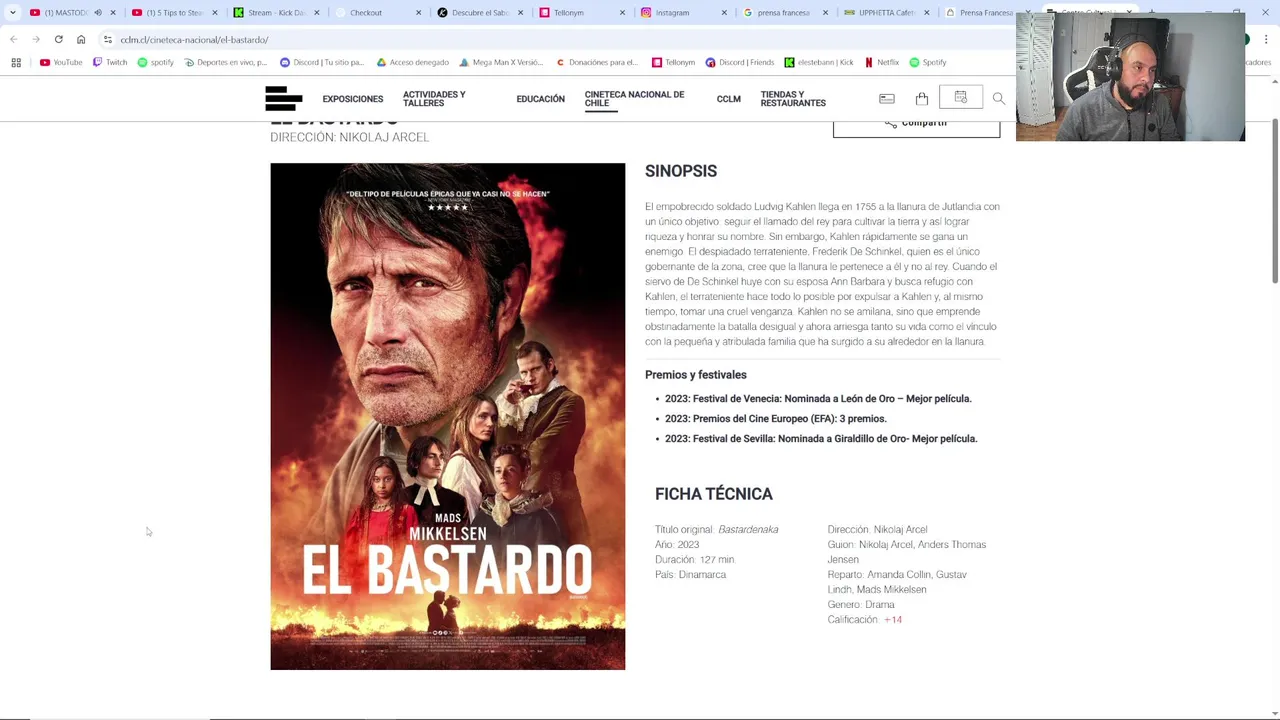The image size is (1280, 720).
Task: Mute the MASTODON tab speaker icon
Action: point(98,12)
